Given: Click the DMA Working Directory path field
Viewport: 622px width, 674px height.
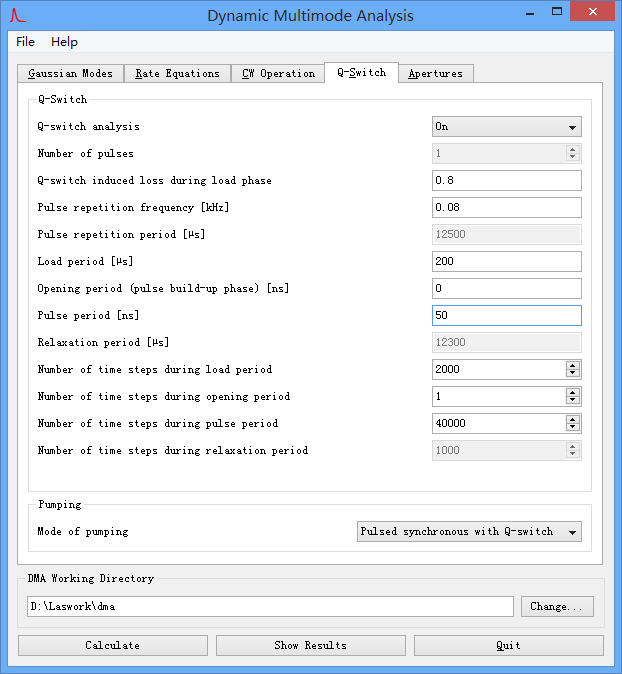Looking at the screenshot, I should pos(270,607).
